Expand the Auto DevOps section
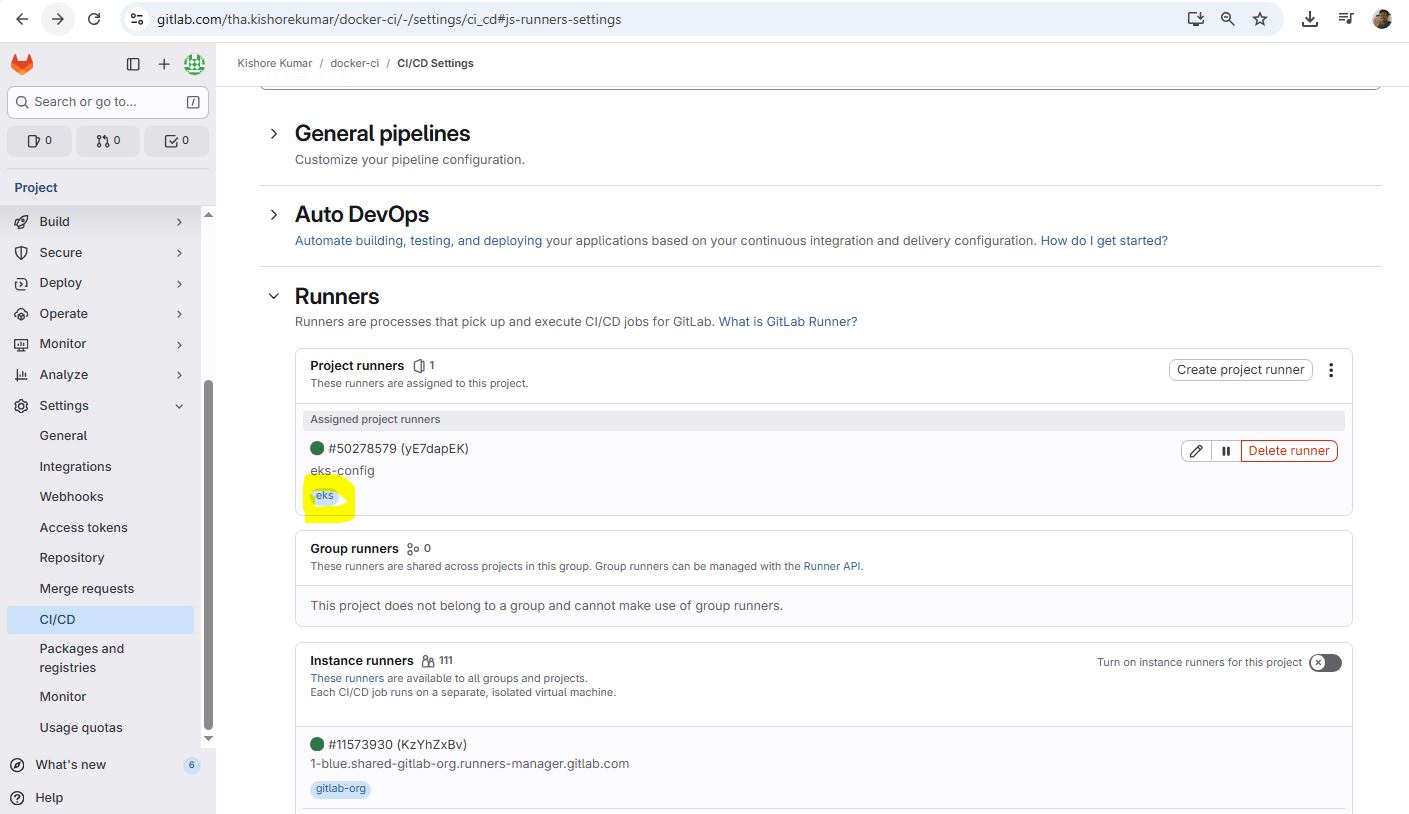 pyautogui.click(x=274, y=215)
